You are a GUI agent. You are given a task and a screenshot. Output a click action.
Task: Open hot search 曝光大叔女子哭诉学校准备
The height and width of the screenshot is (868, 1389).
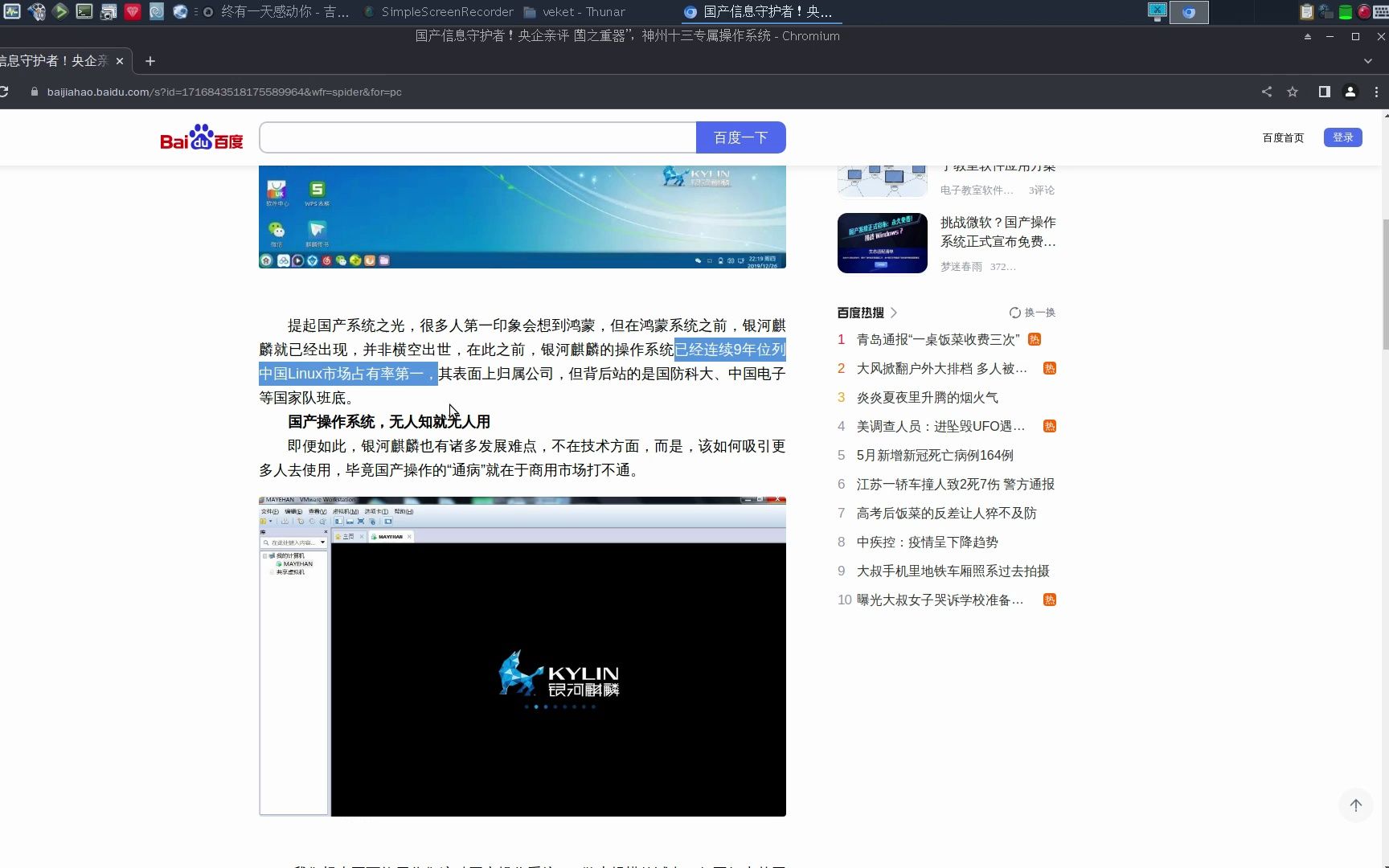(x=940, y=600)
